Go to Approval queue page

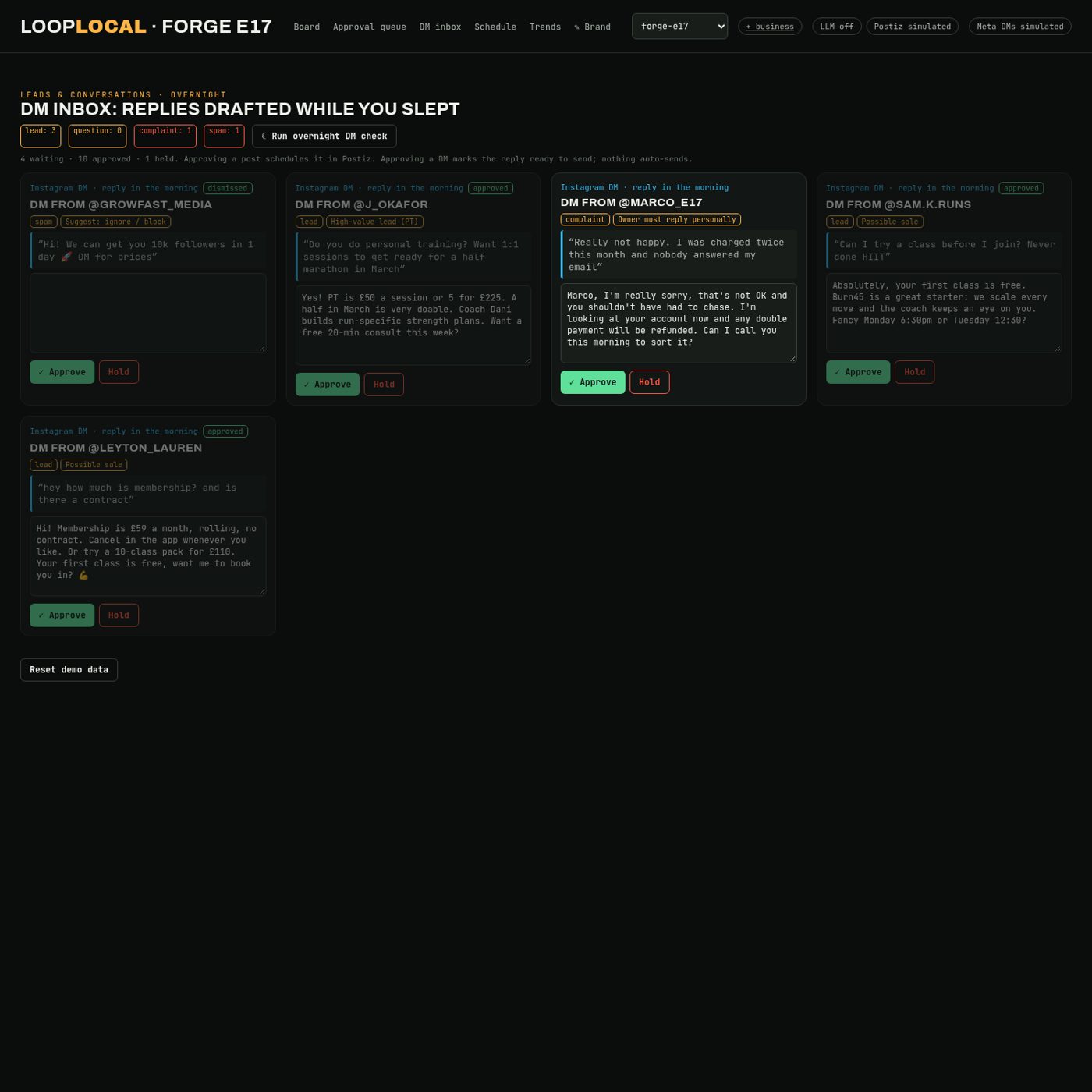pos(369,27)
